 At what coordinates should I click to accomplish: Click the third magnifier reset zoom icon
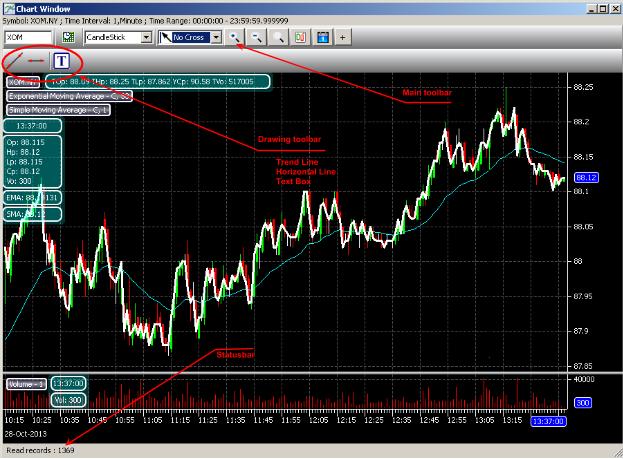point(278,37)
